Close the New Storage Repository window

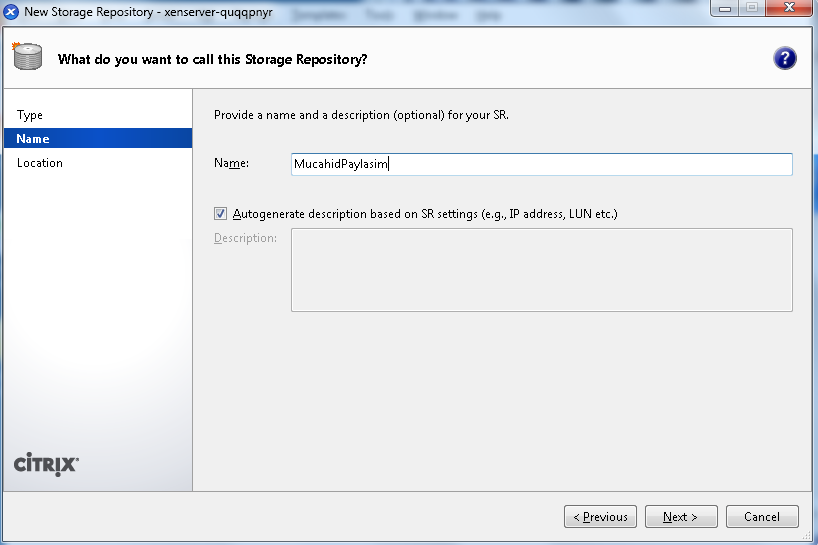(790, 8)
